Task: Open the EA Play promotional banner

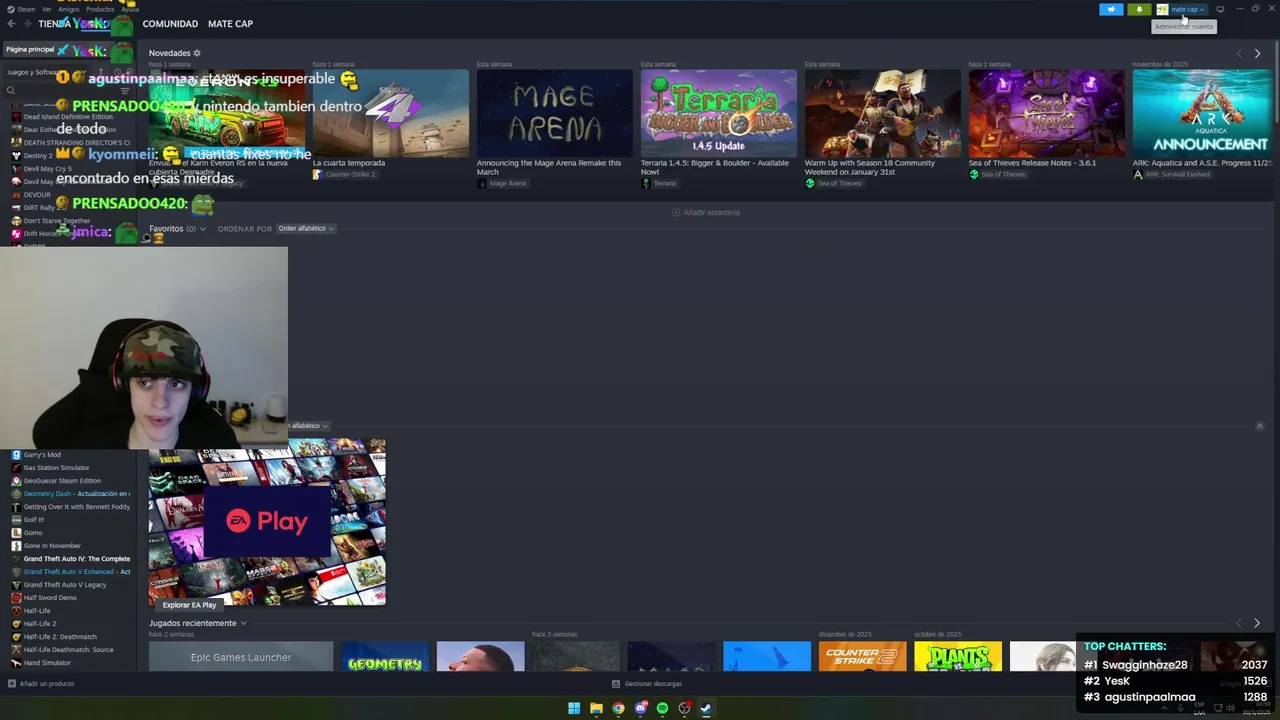Action: click(x=267, y=522)
